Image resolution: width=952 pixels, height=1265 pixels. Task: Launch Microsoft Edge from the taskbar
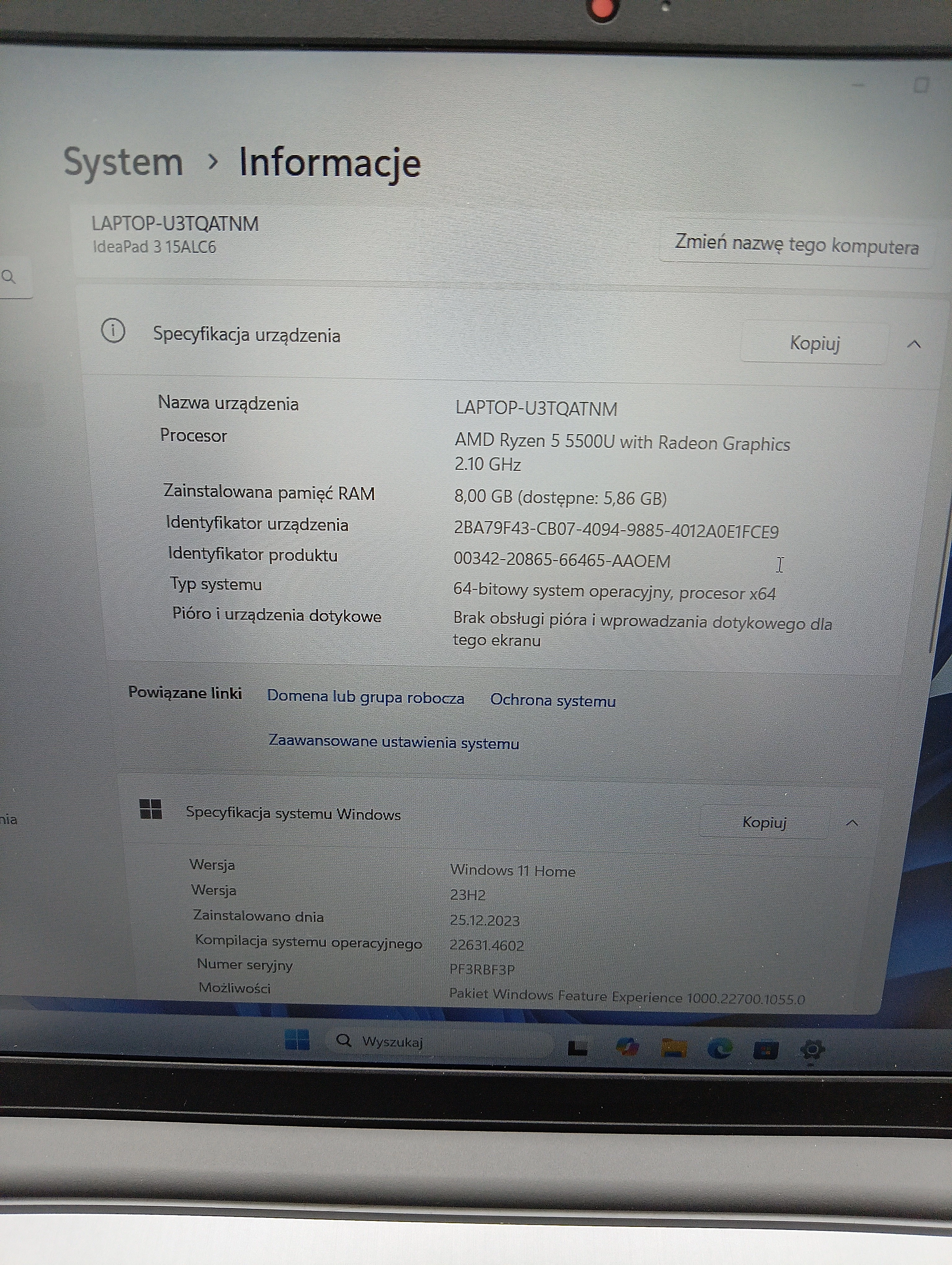click(x=720, y=1049)
